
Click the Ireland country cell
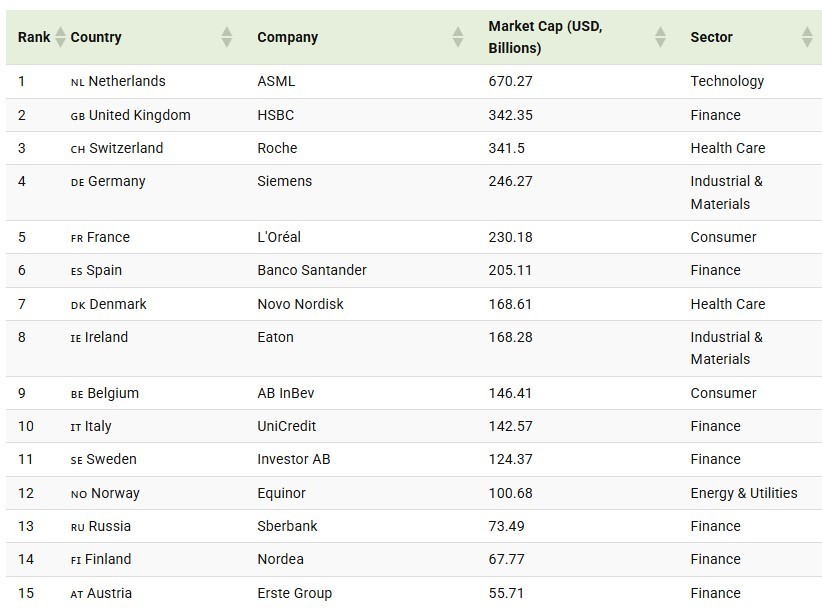[99, 337]
